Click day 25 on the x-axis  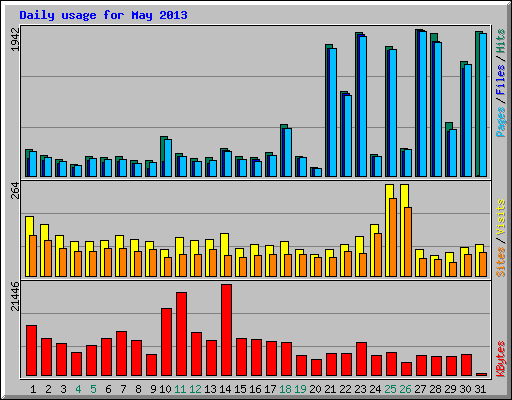390,389
